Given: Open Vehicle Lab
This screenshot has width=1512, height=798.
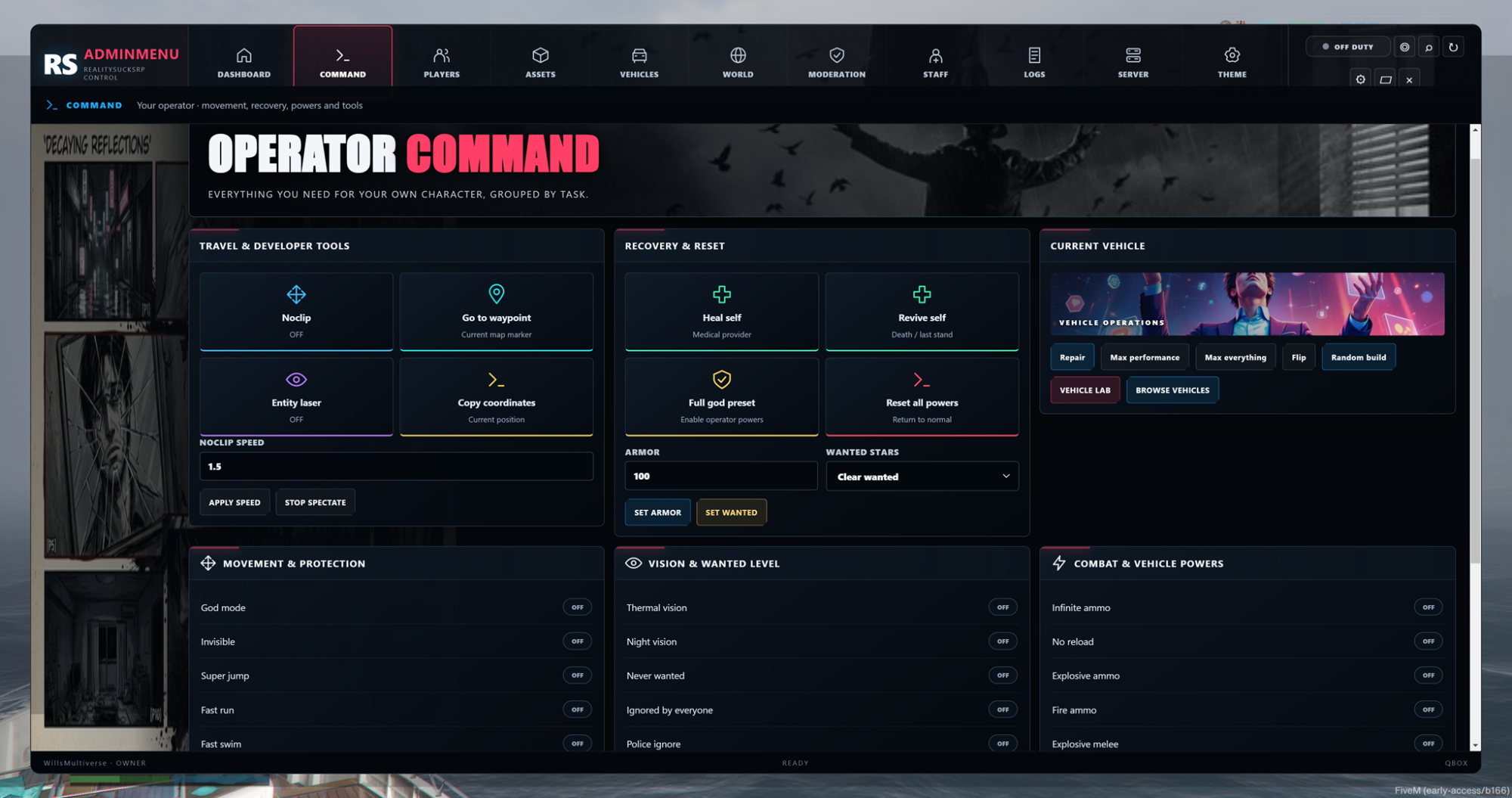Looking at the screenshot, I should [x=1085, y=390].
